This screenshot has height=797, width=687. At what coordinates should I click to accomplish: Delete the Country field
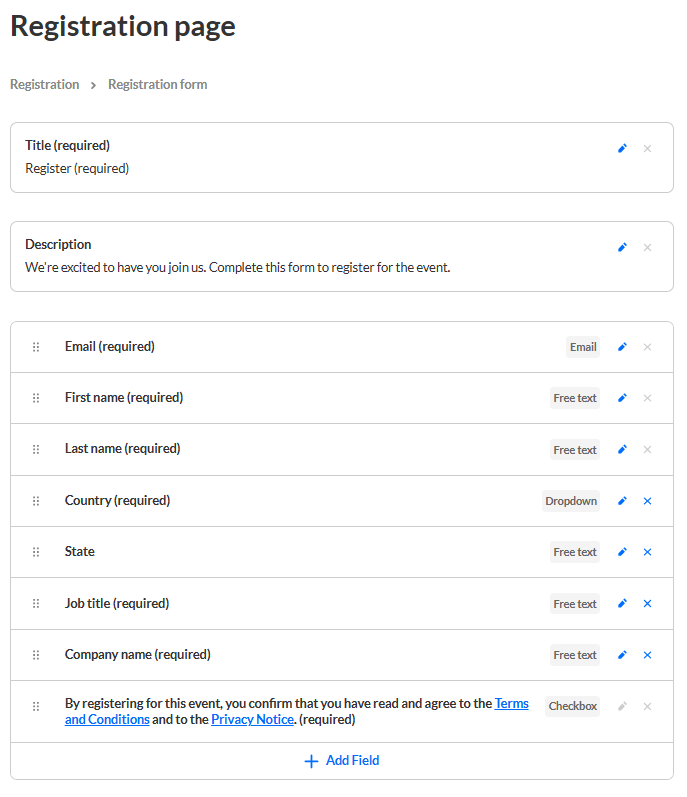coord(647,501)
